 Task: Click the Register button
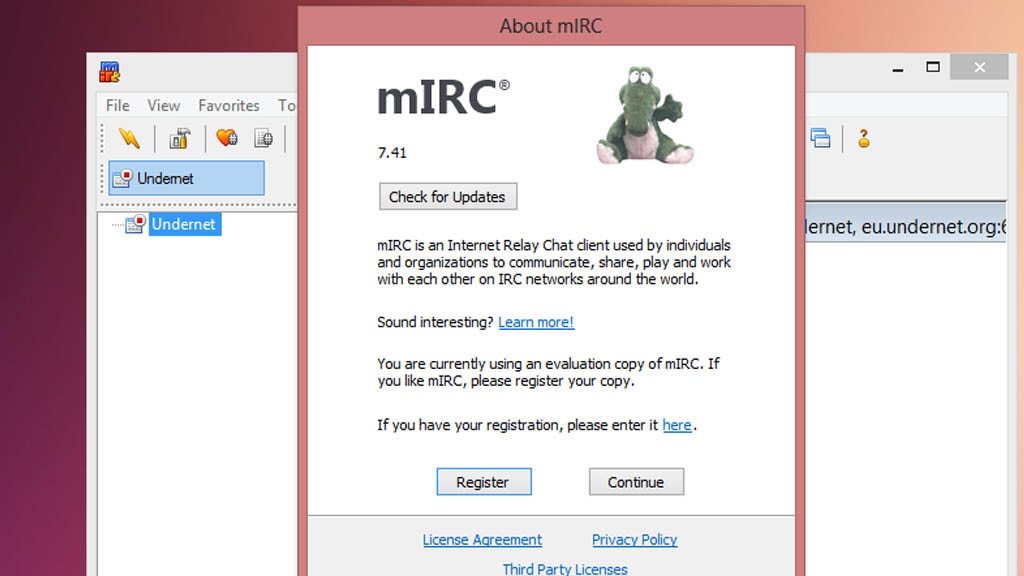[483, 482]
